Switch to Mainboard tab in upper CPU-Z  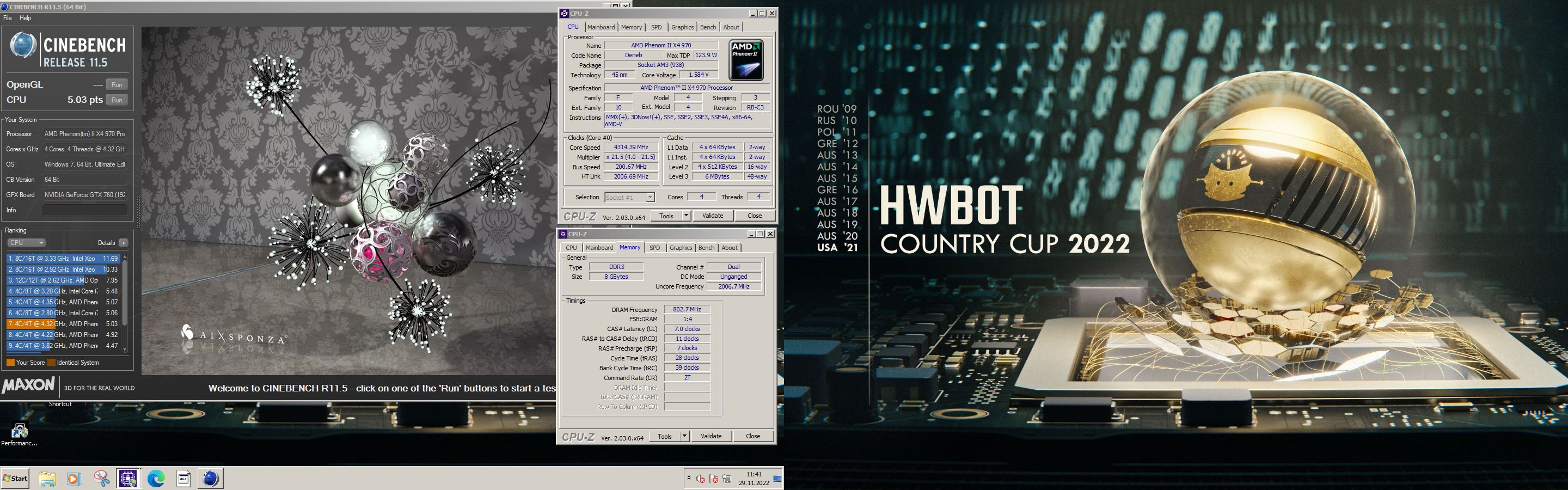click(x=601, y=27)
